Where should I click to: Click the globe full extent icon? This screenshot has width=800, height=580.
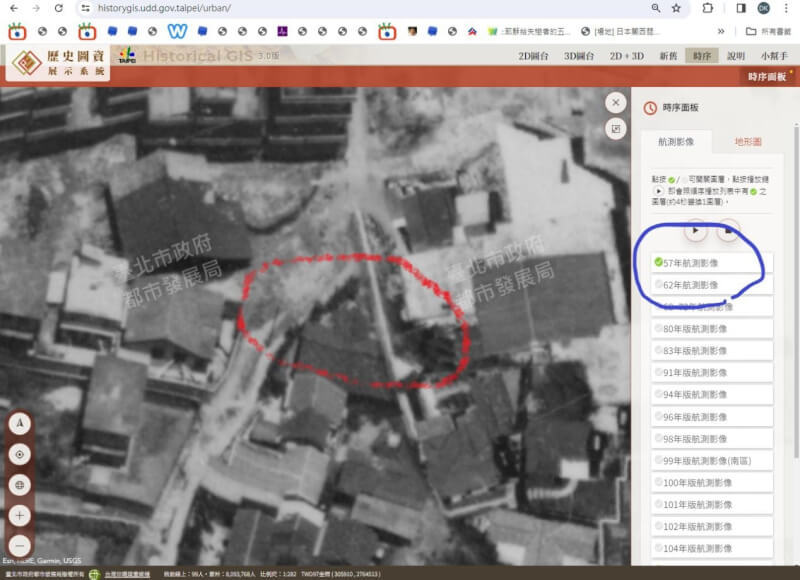19,485
